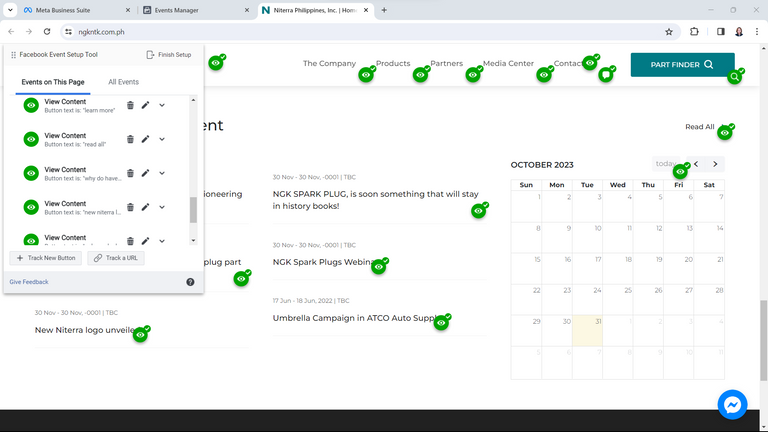
Task: Click event badge on New Niterra logo article
Action: 141,334
